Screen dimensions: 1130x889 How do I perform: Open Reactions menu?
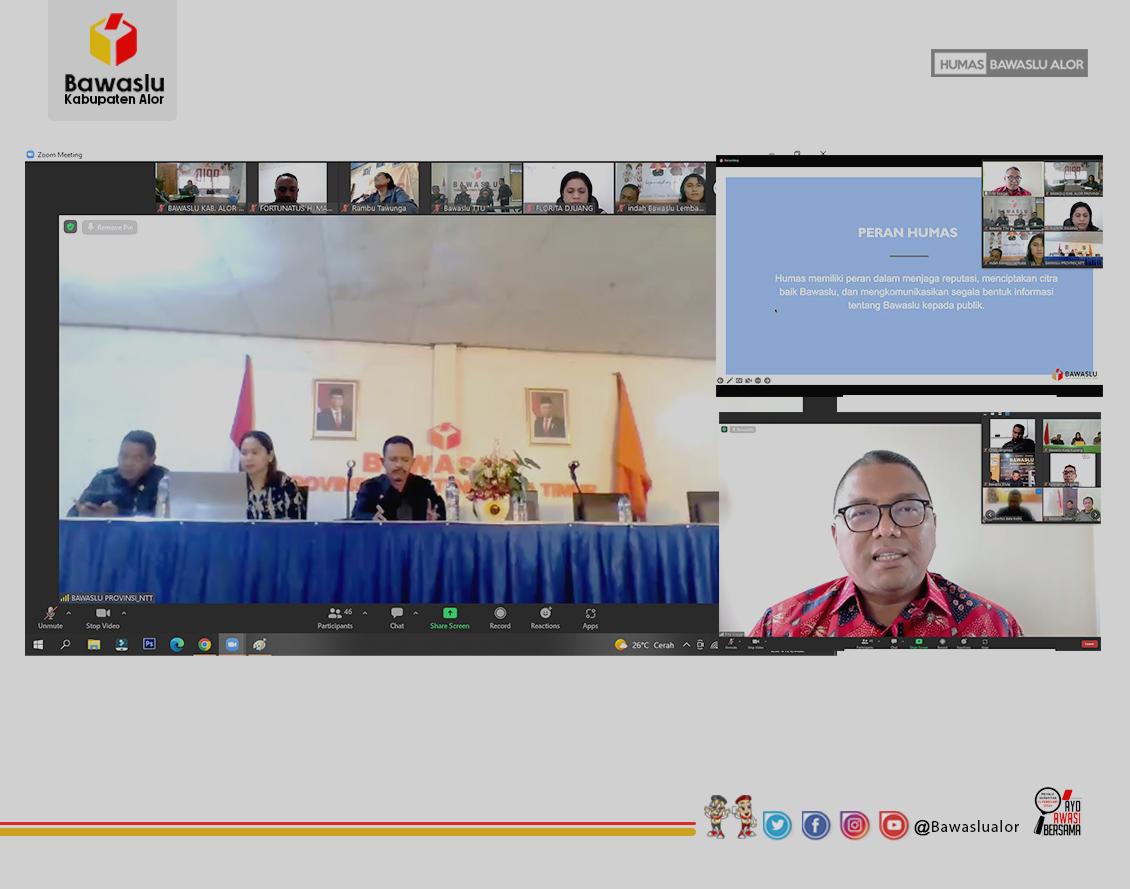click(x=545, y=617)
